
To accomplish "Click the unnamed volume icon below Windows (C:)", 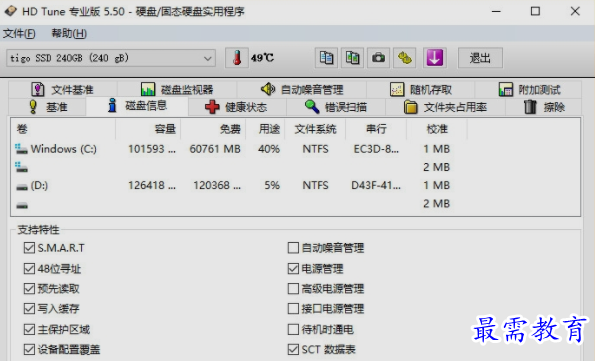I will (21, 167).
